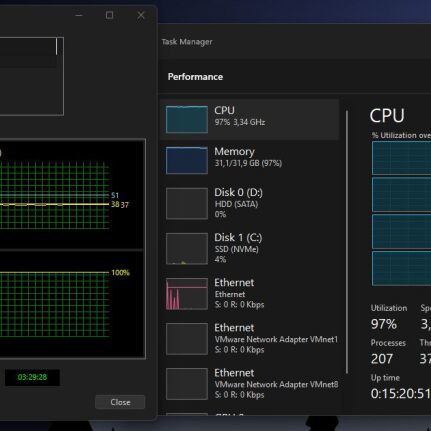Click the temperature graph in the left window
This screenshot has width=431, height=431.
54,195
